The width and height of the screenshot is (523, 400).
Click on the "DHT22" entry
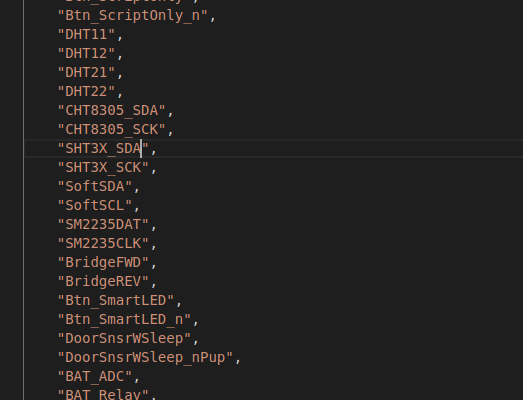(x=86, y=92)
